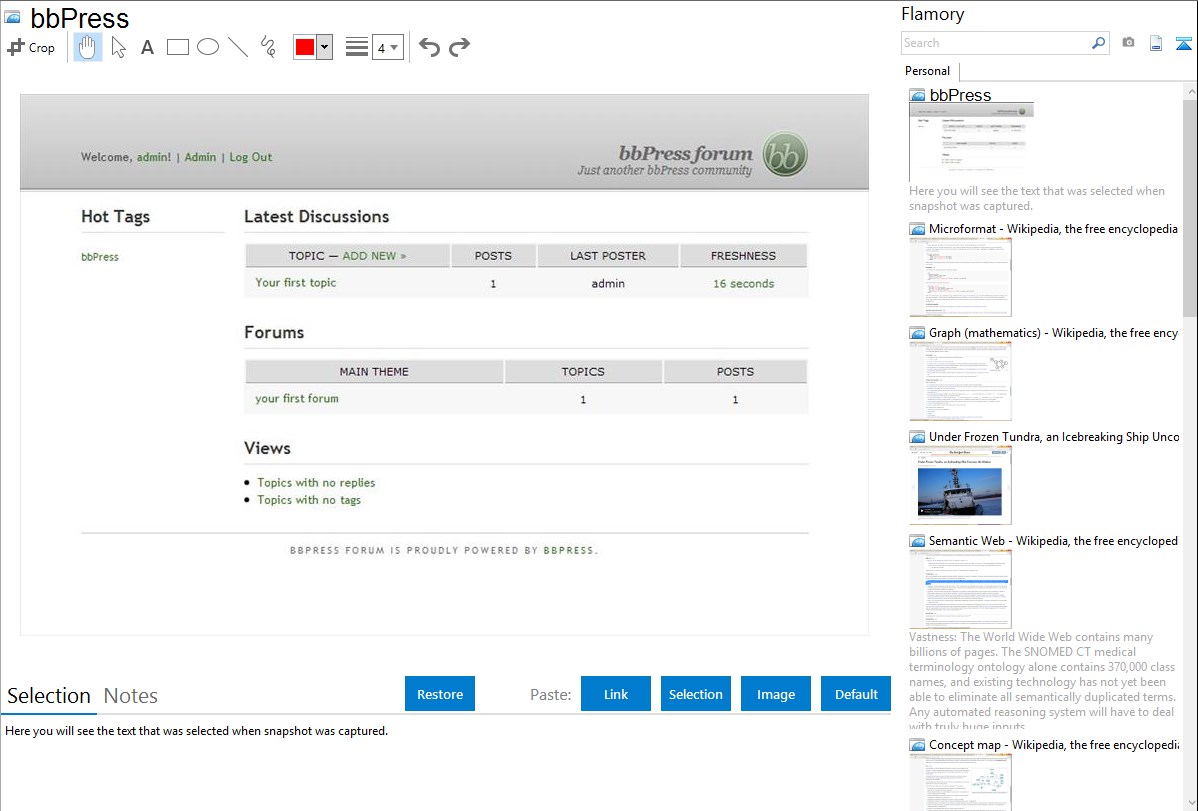This screenshot has height=811, width=1198.
Task: Click the Paste Link button
Action: coord(616,694)
